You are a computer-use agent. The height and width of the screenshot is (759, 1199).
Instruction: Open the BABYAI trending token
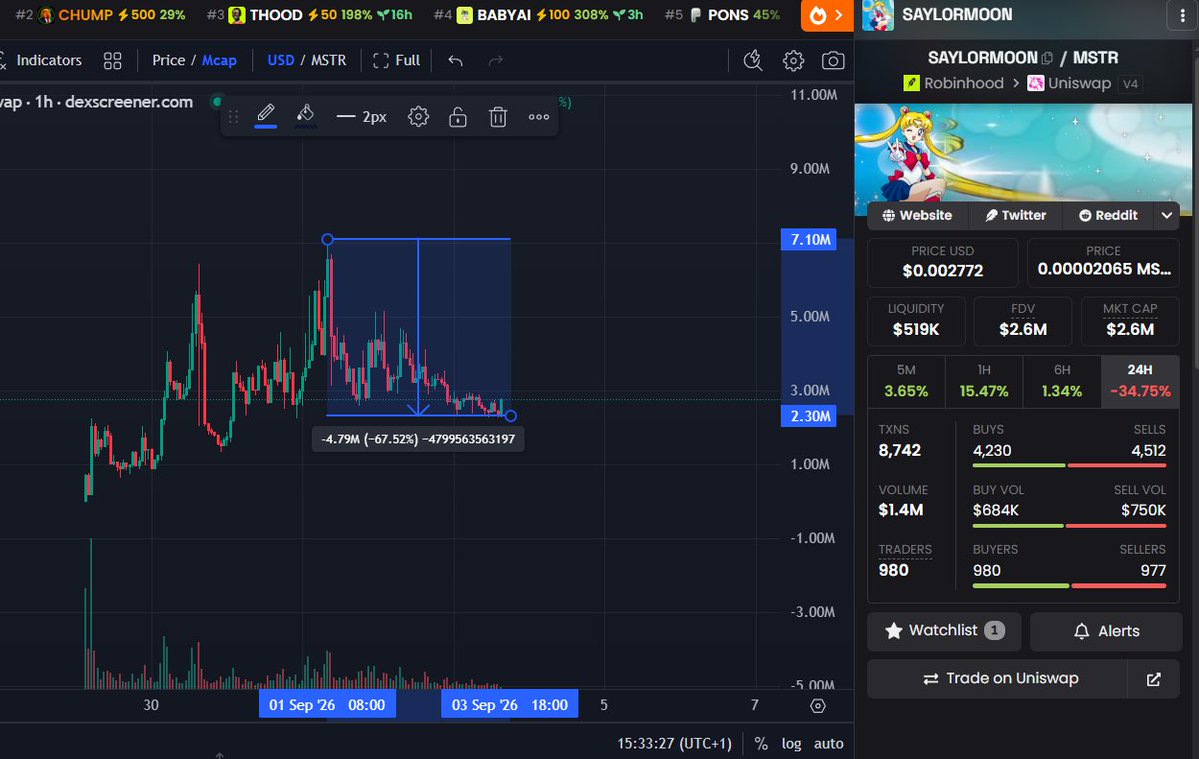538,15
